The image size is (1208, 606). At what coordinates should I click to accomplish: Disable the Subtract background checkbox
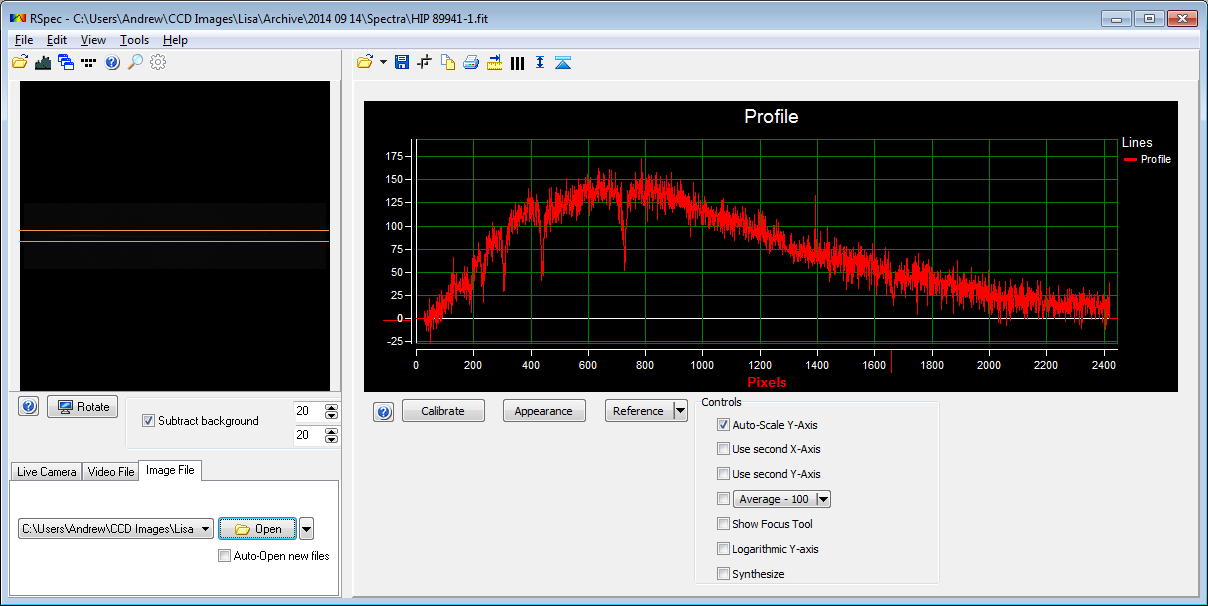click(x=149, y=421)
